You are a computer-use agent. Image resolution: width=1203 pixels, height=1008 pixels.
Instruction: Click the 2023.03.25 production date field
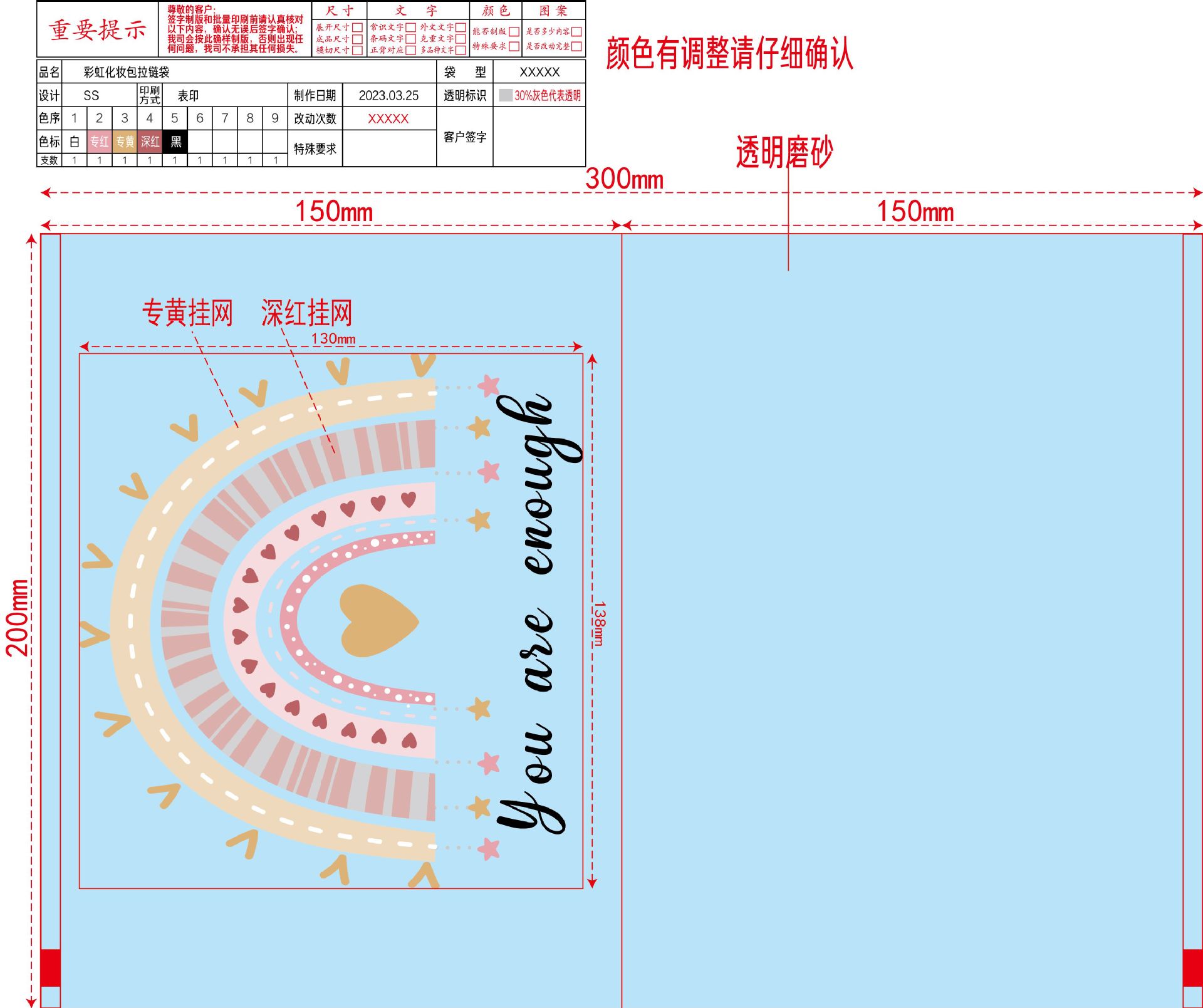(389, 95)
